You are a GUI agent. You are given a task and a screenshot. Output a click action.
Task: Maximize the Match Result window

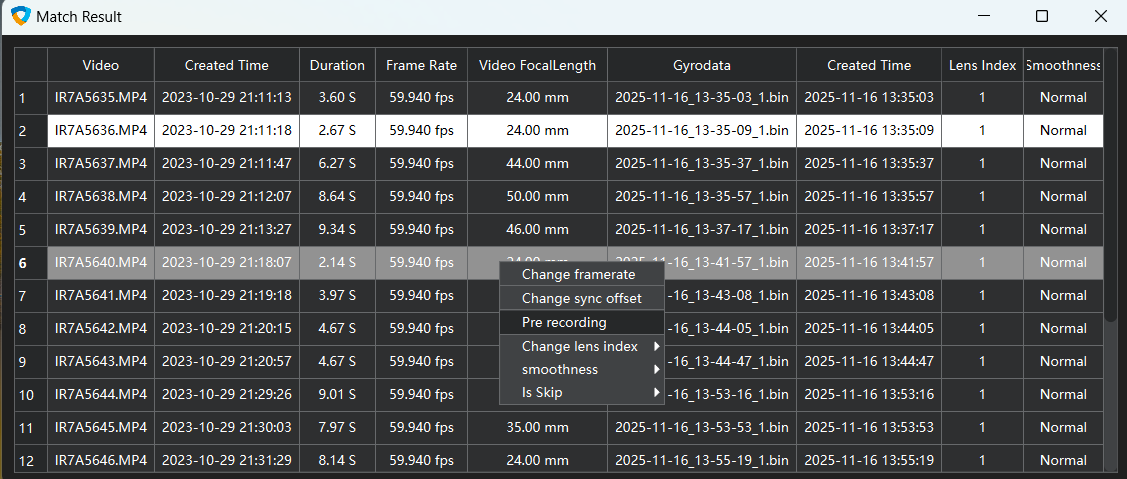1041,17
